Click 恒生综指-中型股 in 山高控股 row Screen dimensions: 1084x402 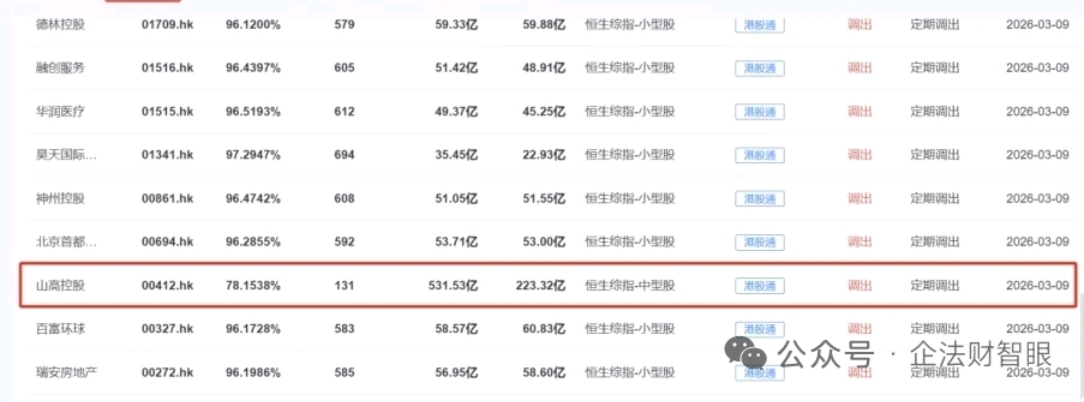tap(630, 285)
